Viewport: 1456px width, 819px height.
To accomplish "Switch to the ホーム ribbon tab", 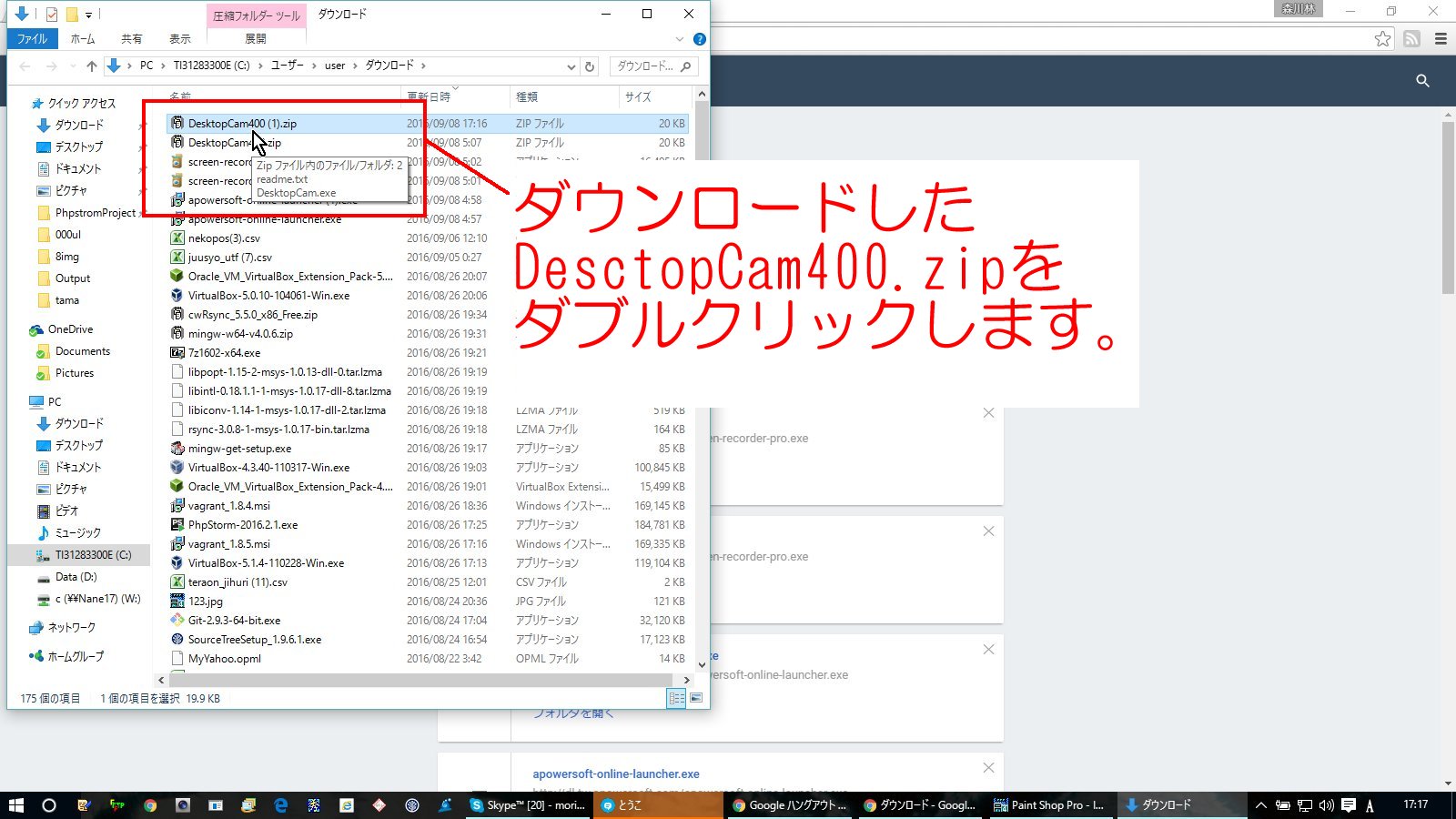I will pyautogui.click(x=83, y=39).
